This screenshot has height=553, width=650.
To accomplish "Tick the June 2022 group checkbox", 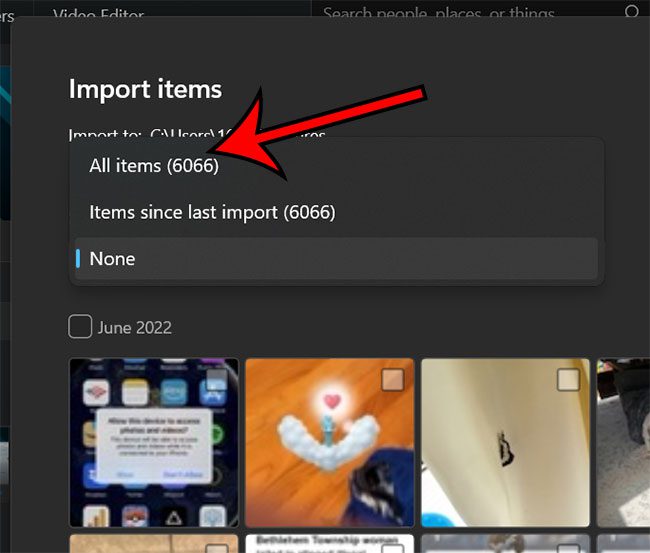I will (x=80, y=327).
